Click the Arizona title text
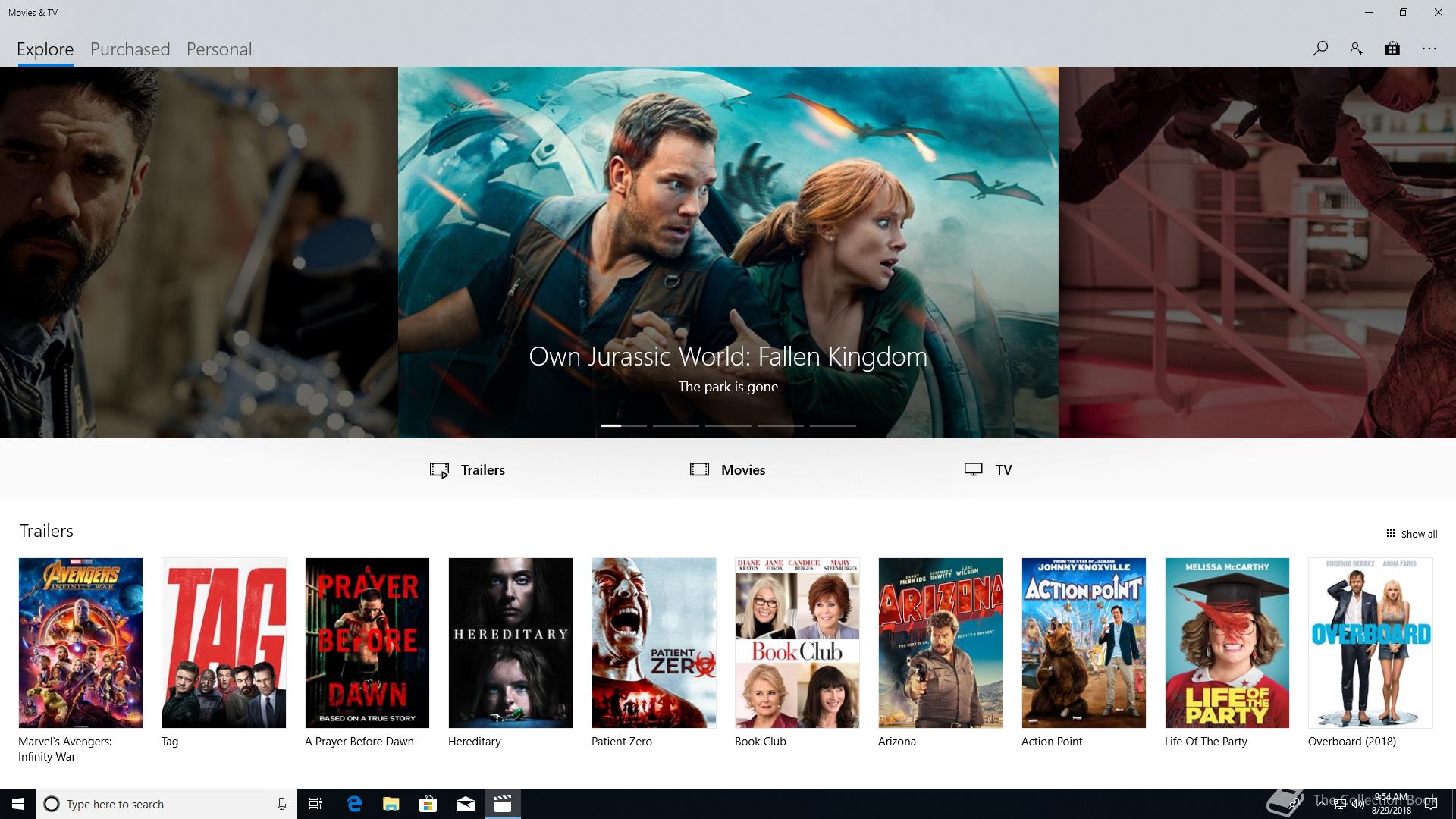Screen dimensions: 1456x819 click(x=897, y=742)
